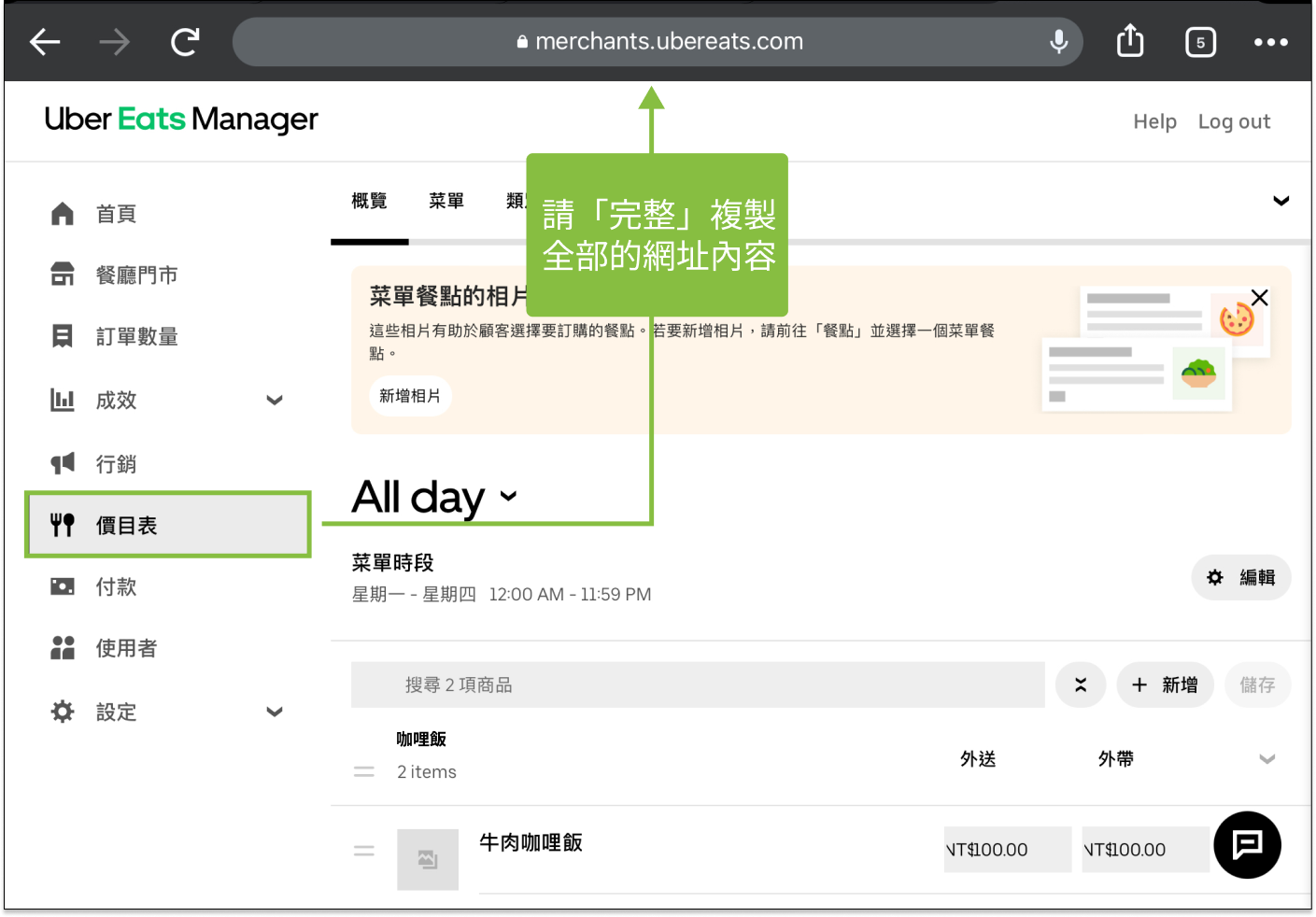The image size is (1316, 917).
Task: Open the 訂單數量 orders icon
Action: (62, 336)
